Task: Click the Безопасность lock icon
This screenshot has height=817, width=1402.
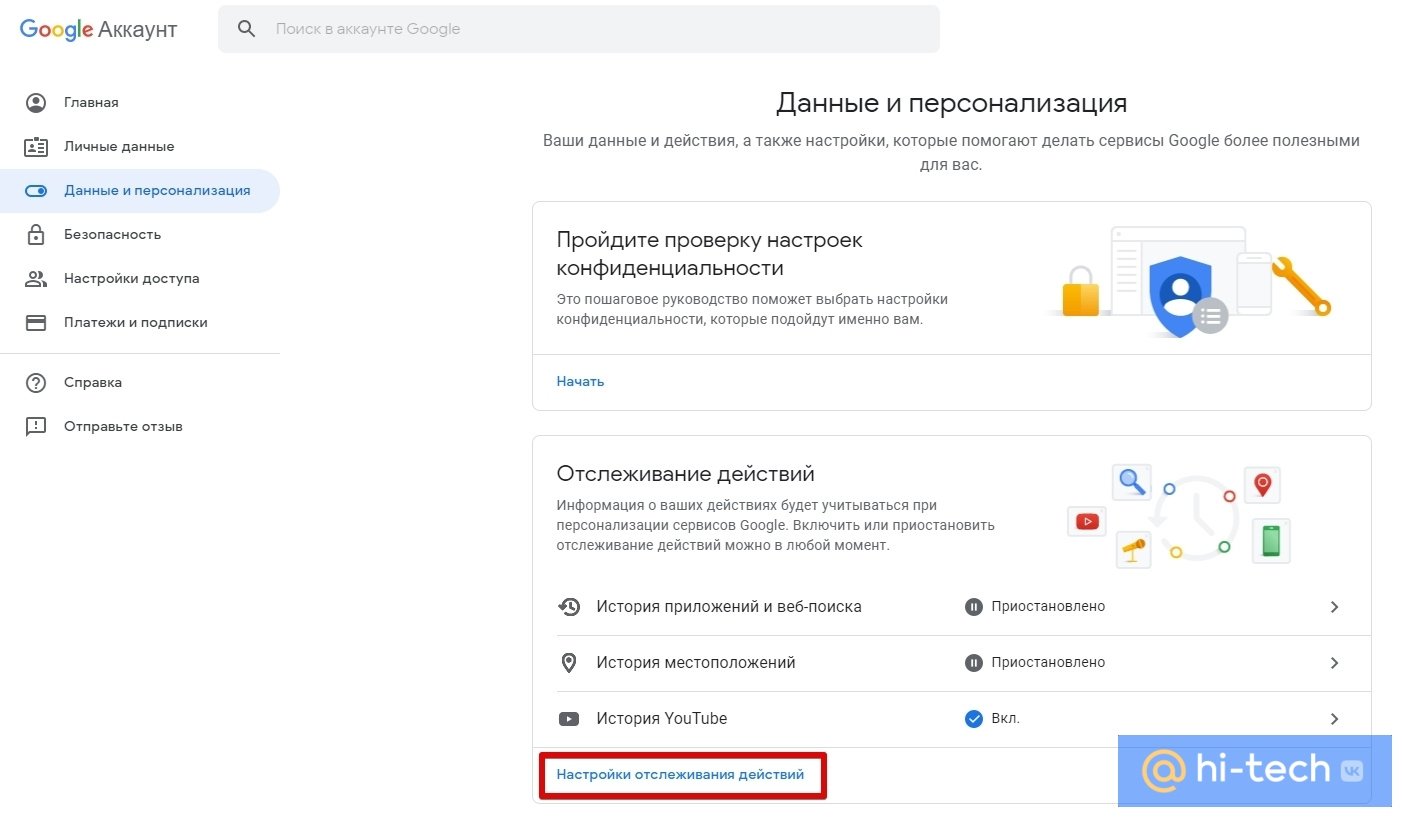Action: [36, 235]
